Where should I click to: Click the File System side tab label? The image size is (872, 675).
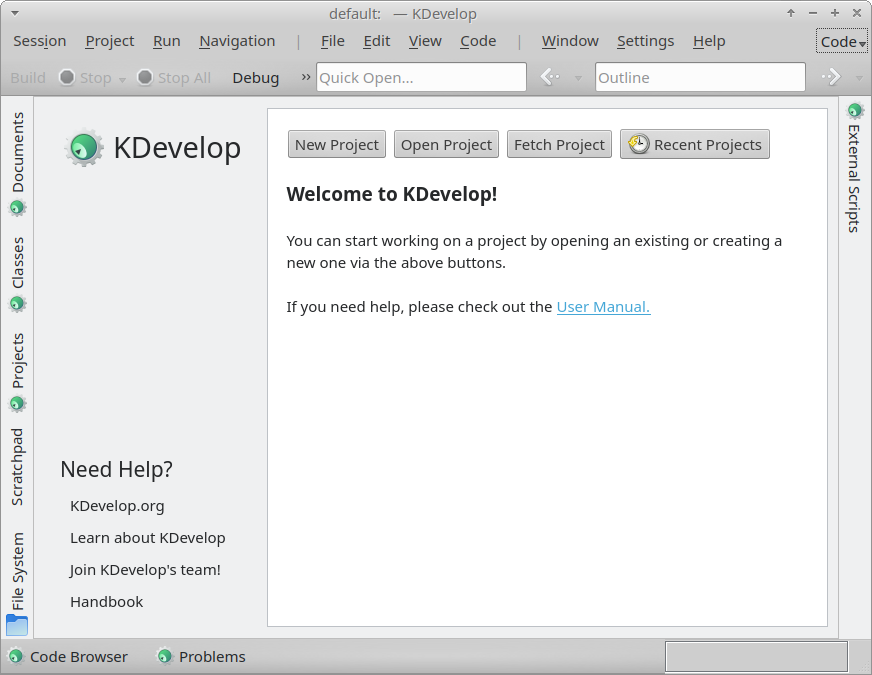(x=18, y=571)
